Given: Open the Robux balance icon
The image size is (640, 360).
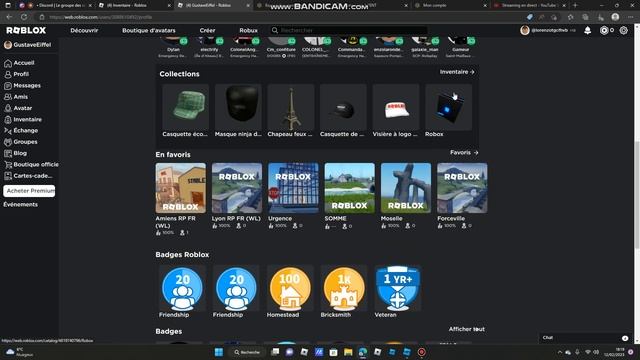Looking at the screenshot, I should coord(604,30).
